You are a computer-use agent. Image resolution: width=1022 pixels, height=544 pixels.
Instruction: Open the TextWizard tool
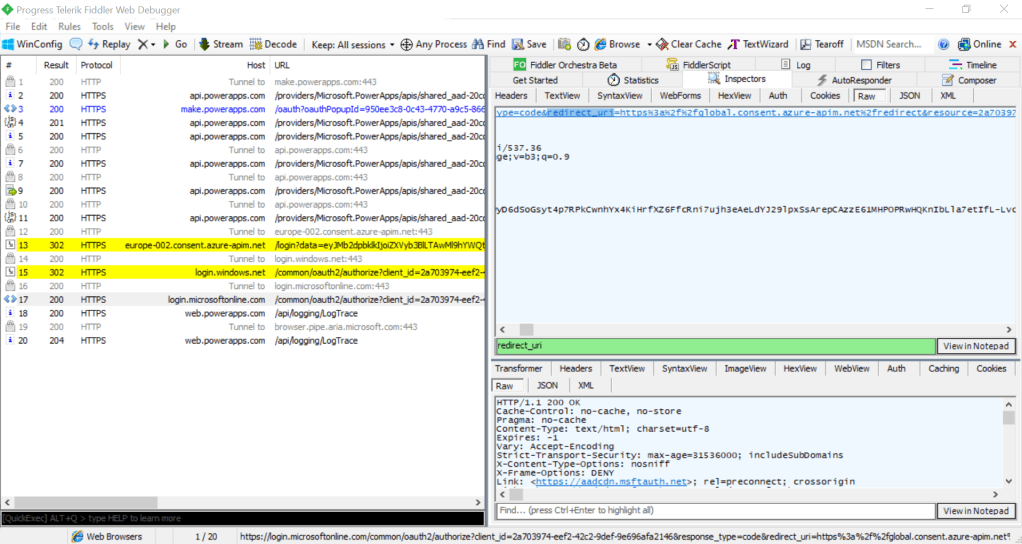759,44
